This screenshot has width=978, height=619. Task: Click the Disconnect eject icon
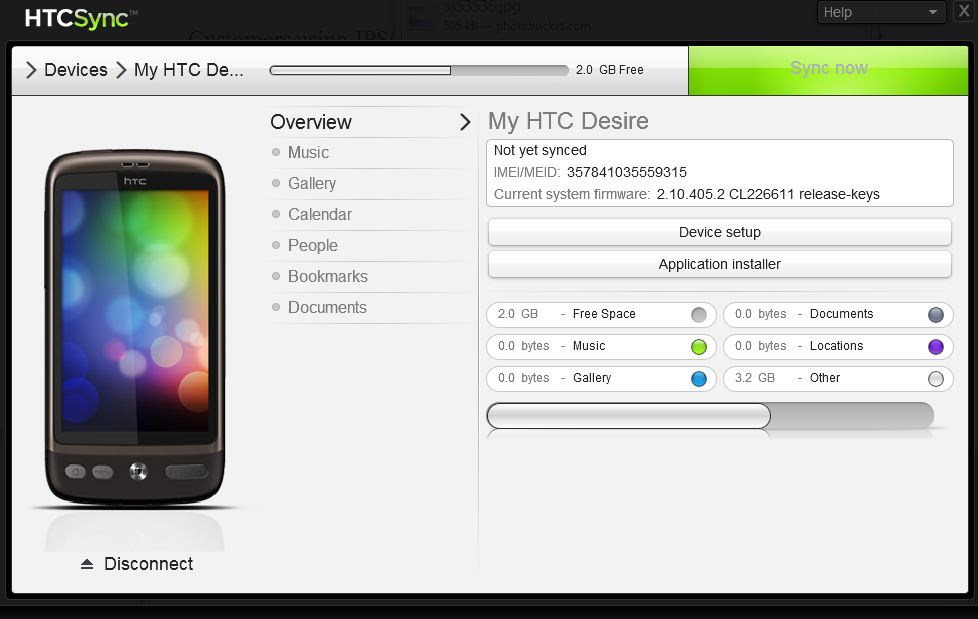coord(87,564)
